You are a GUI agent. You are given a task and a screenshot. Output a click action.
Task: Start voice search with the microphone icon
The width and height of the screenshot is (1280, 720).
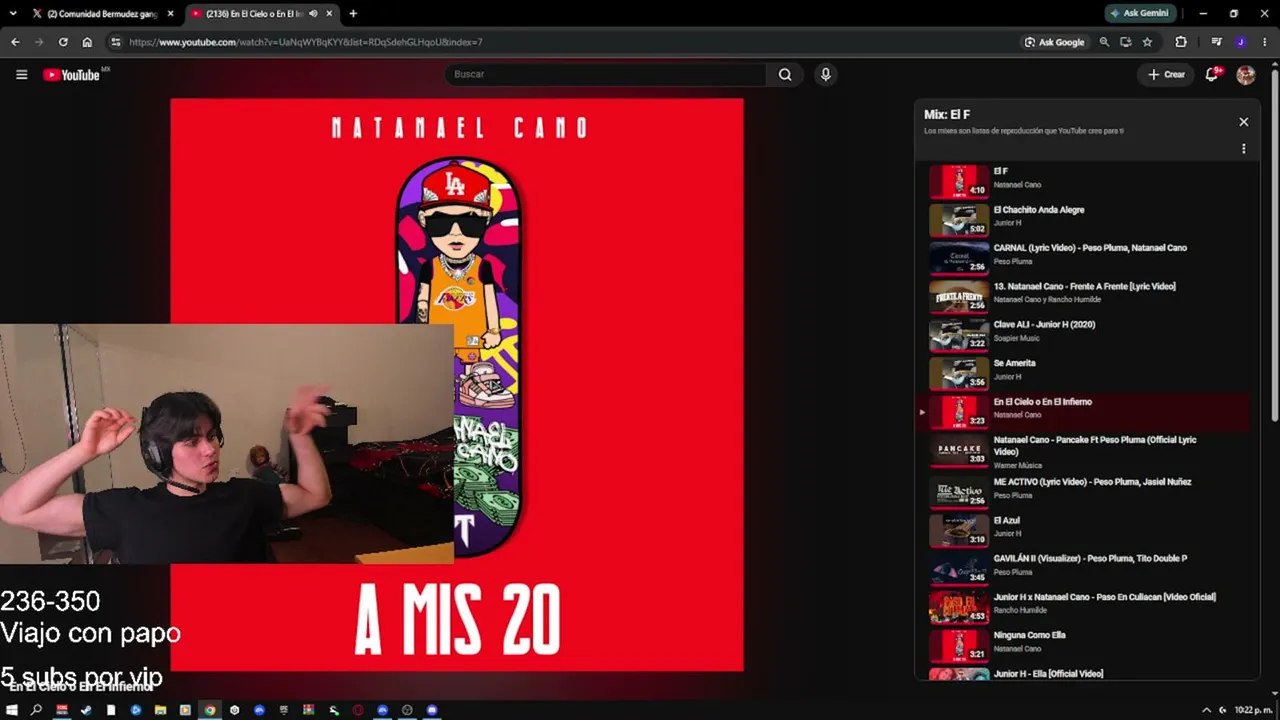point(825,74)
